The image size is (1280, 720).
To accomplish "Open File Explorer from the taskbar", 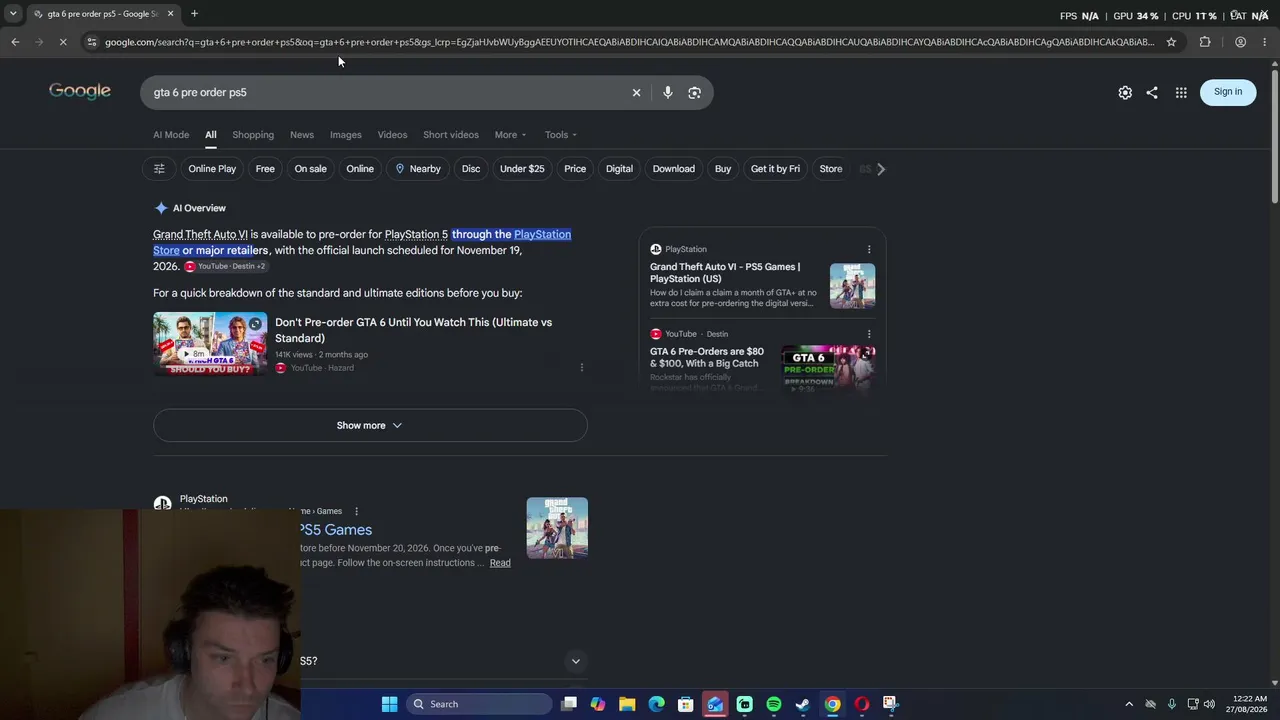I will [x=627, y=704].
